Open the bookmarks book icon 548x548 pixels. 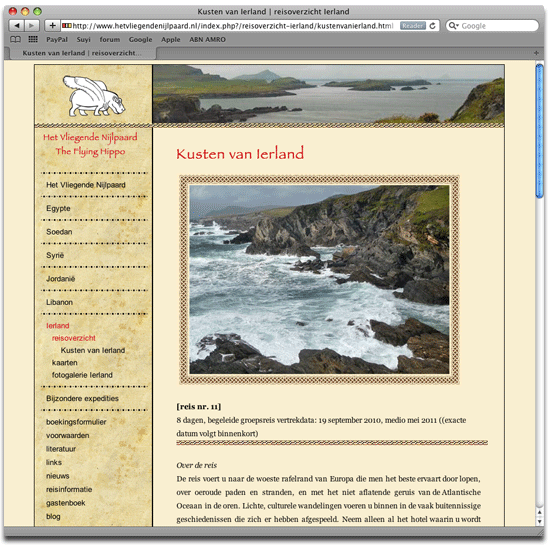[15, 39]
